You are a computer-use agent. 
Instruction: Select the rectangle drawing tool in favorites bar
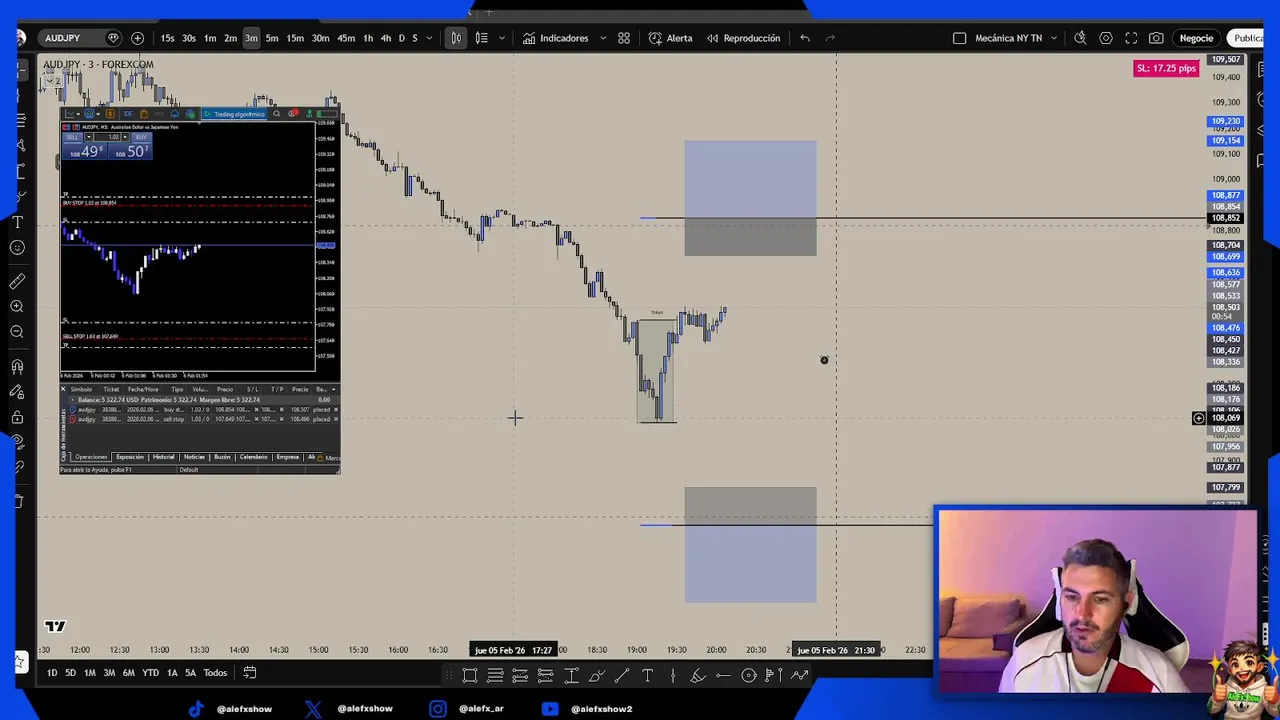(x=469, y=676)
